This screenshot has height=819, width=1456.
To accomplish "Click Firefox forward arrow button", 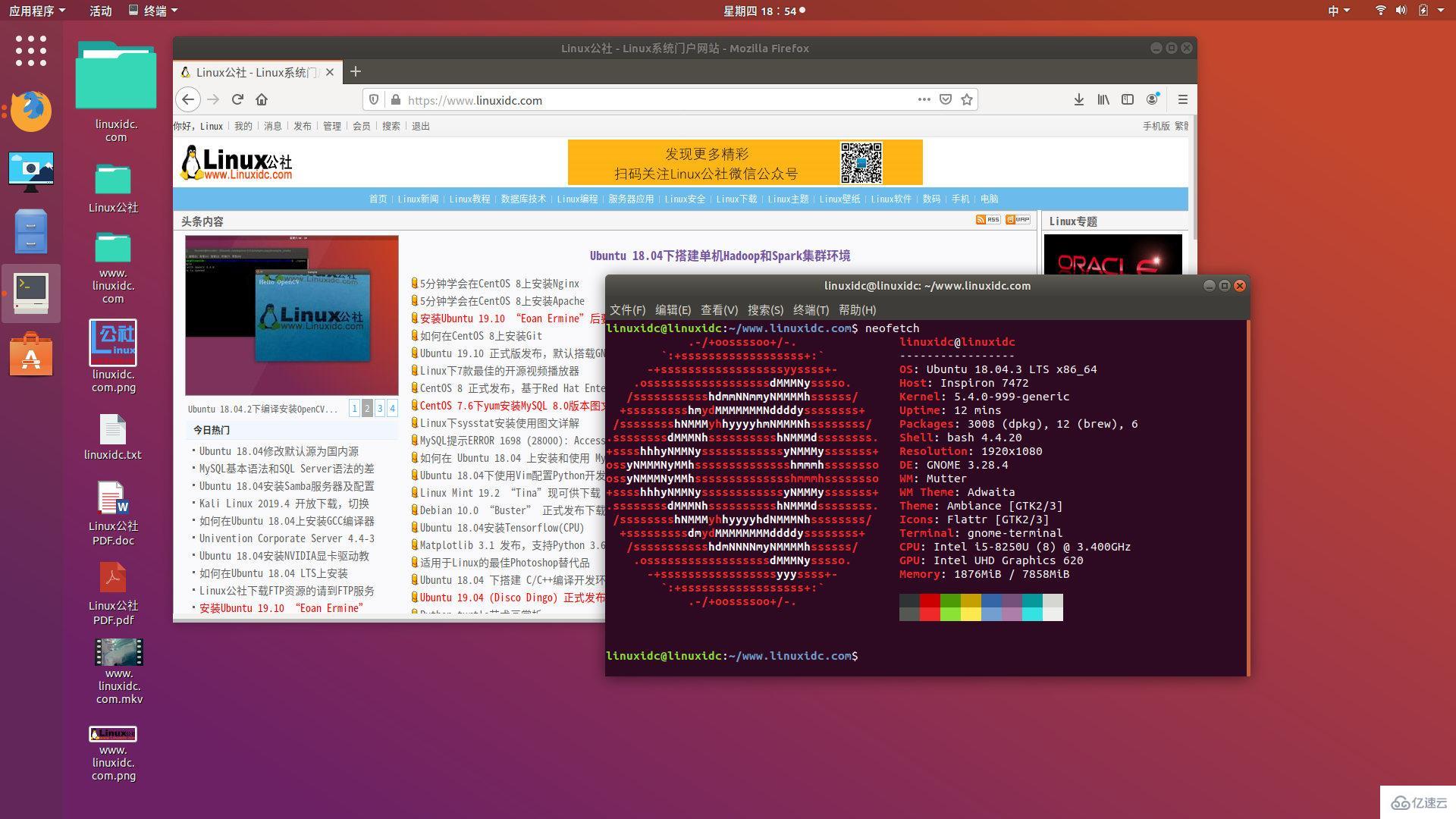I will (x=213, y=99).
